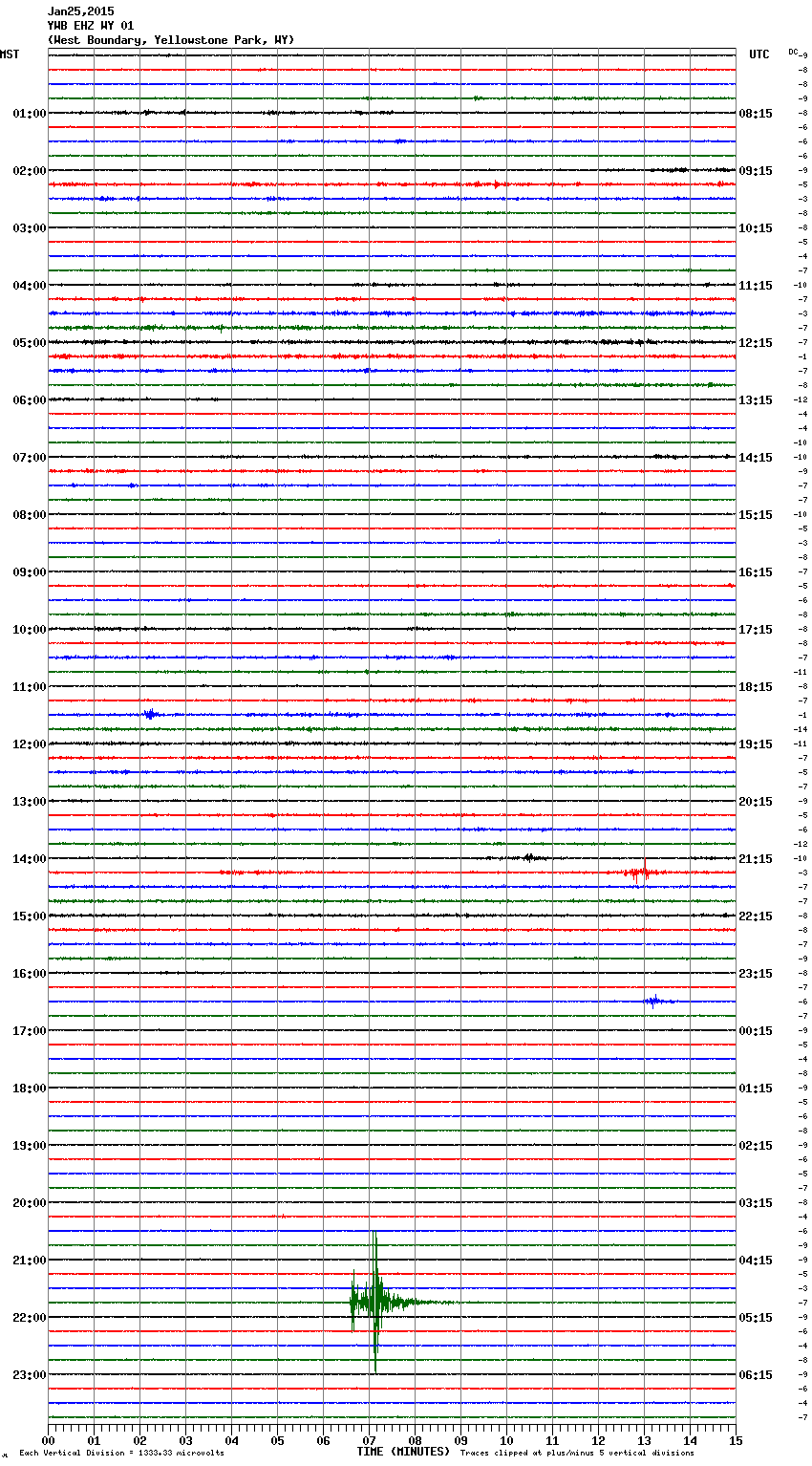This screenshot has width=812, height=1466.
Task: Click the '21:15' UTC time label
Action: pos(756,859)
